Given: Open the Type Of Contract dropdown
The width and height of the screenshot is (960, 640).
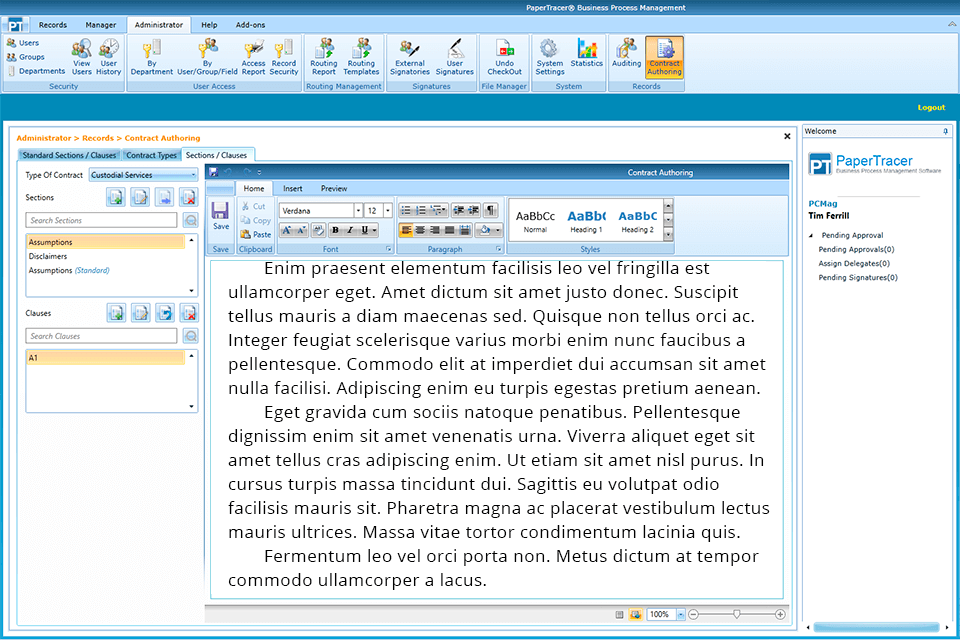Looking at the screenshot, I should point(143,175).
